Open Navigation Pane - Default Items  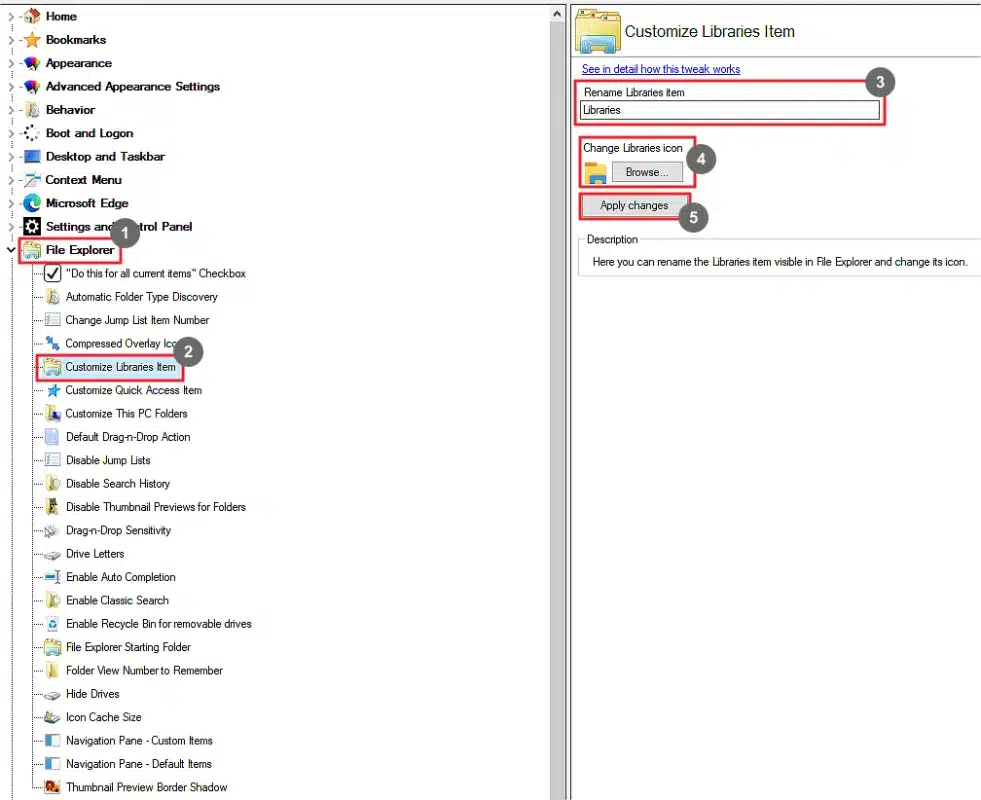[139, 764]
